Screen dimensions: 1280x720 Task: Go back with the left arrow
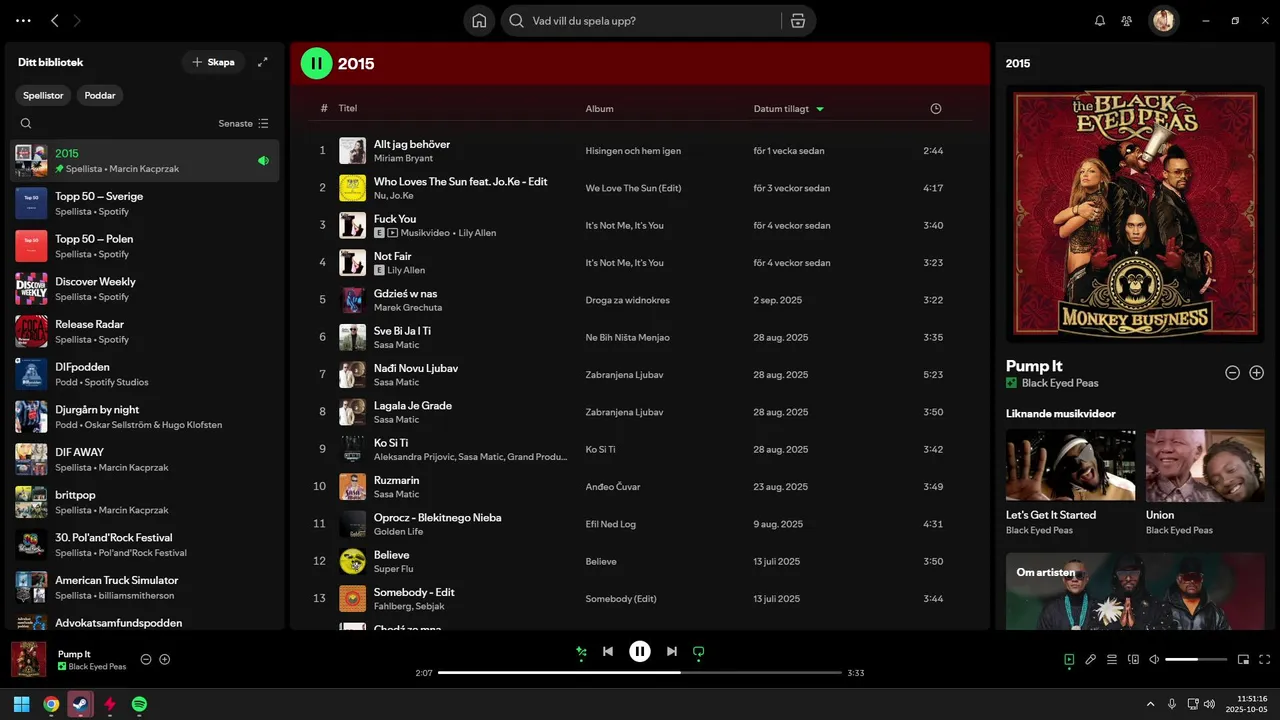[x=55, y=20]
